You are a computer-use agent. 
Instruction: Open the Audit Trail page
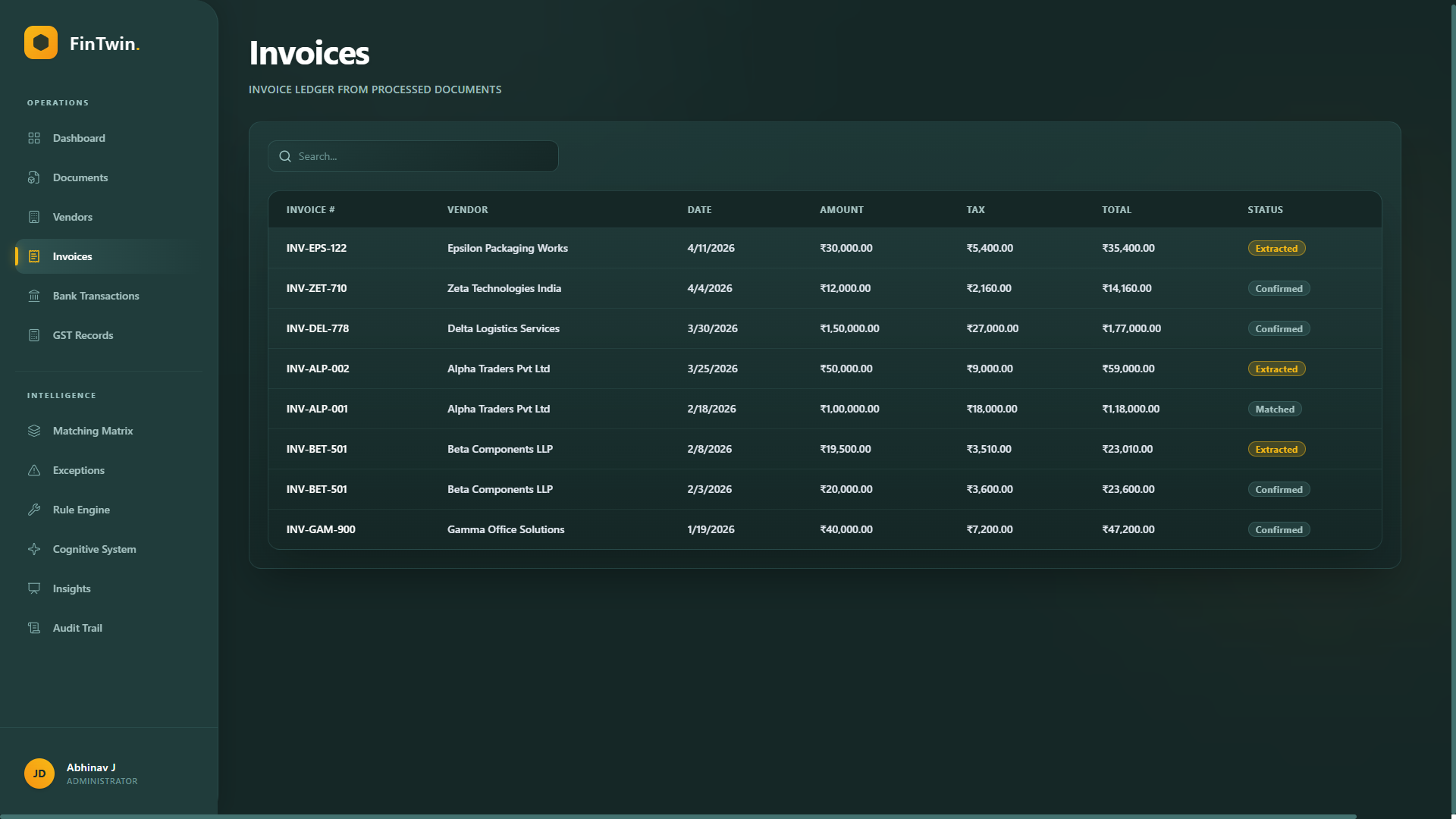(x=77, y=628)
